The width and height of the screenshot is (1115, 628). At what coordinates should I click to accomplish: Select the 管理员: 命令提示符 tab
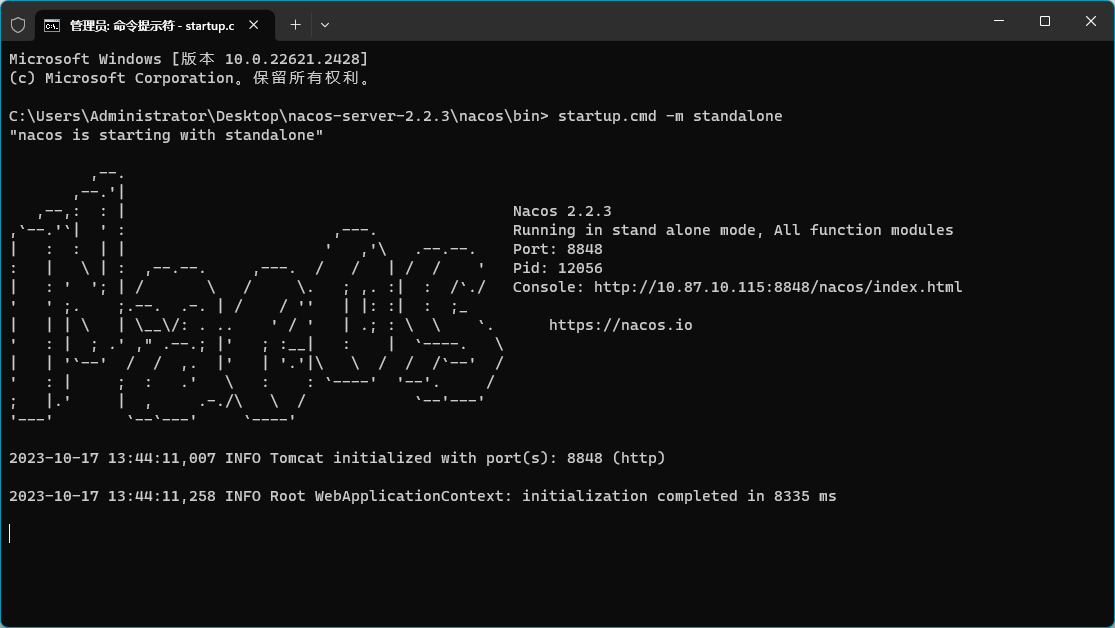(x=150, y=24)
